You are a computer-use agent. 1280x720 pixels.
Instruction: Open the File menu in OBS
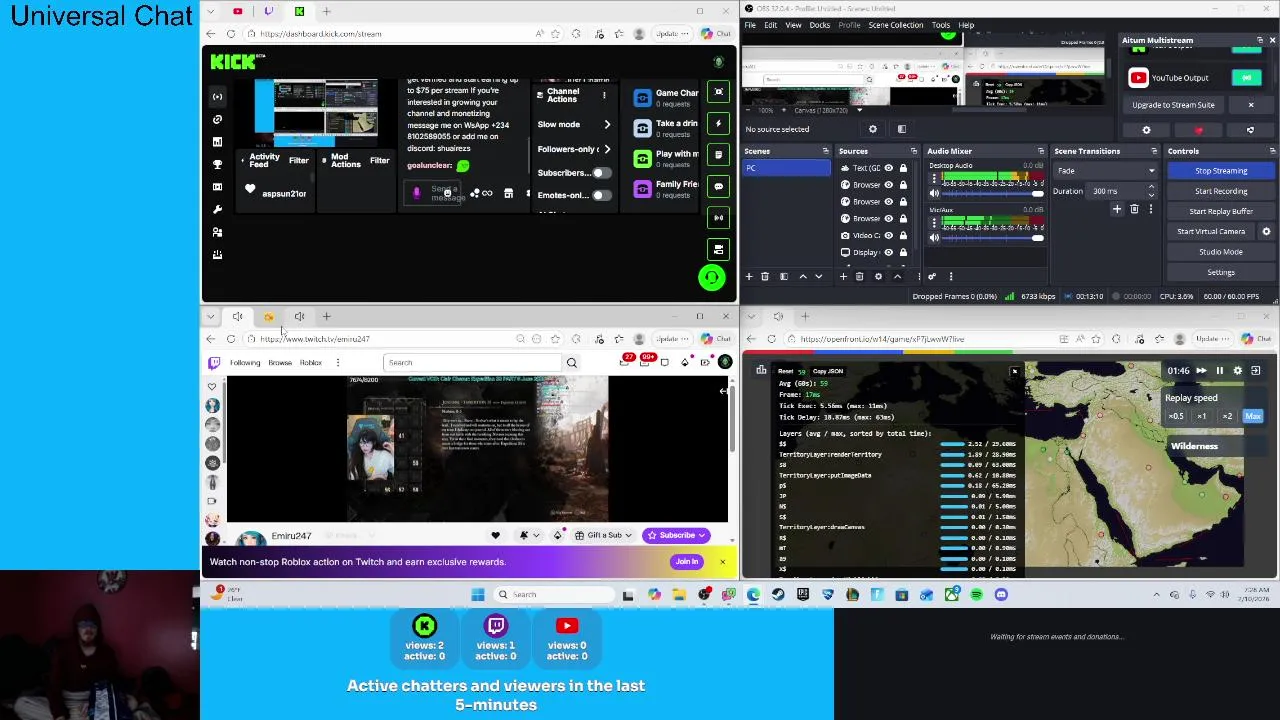pyautogui.click(x=749, y=25)
